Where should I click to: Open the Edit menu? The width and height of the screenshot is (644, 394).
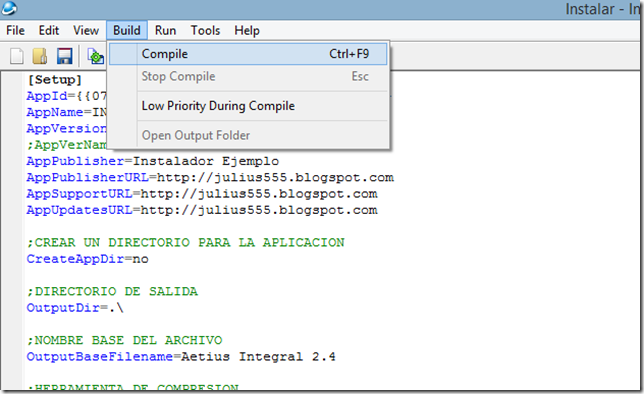click(x=49, y=30)
